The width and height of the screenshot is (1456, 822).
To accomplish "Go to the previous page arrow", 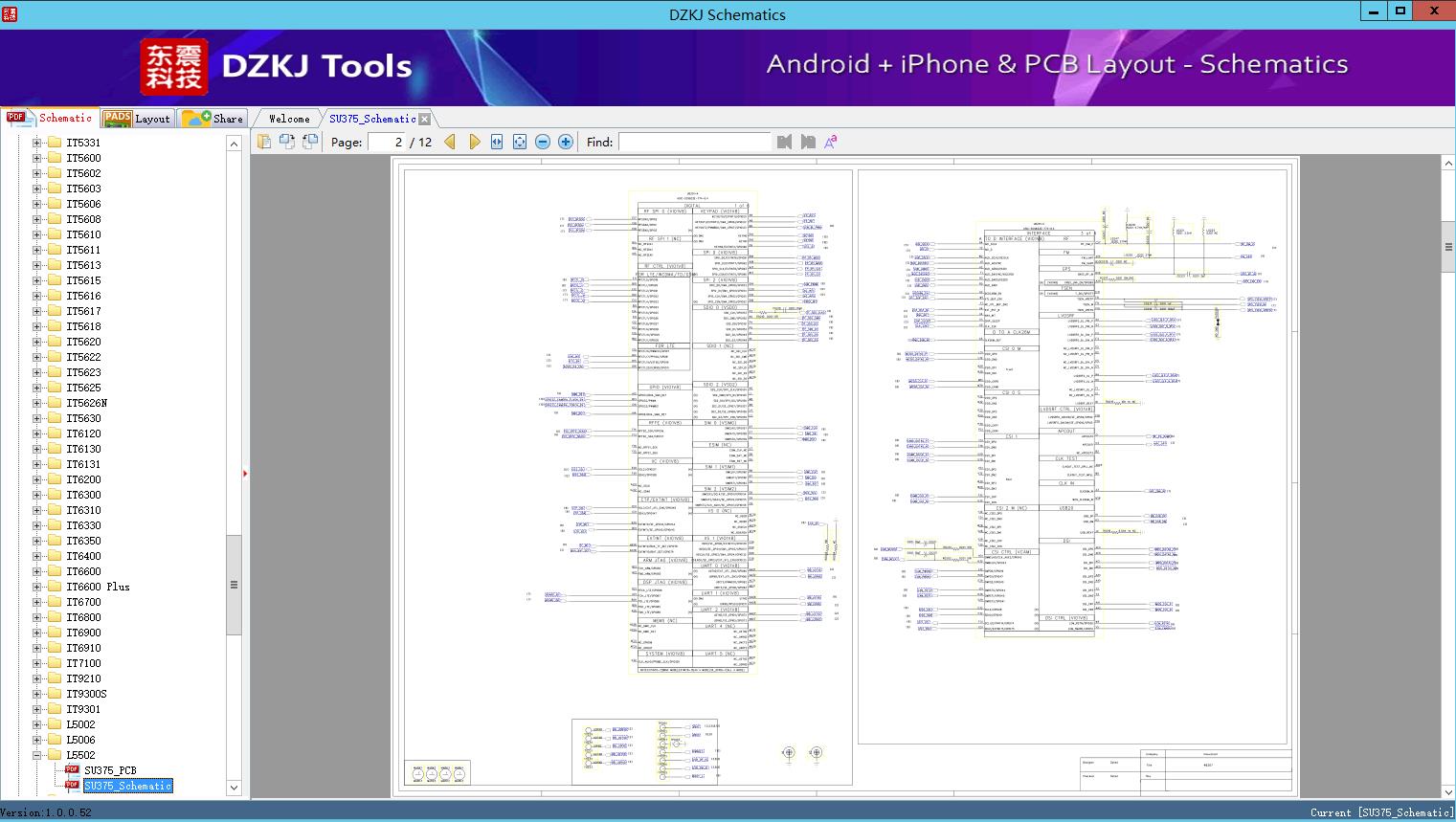I will (450, 142).
